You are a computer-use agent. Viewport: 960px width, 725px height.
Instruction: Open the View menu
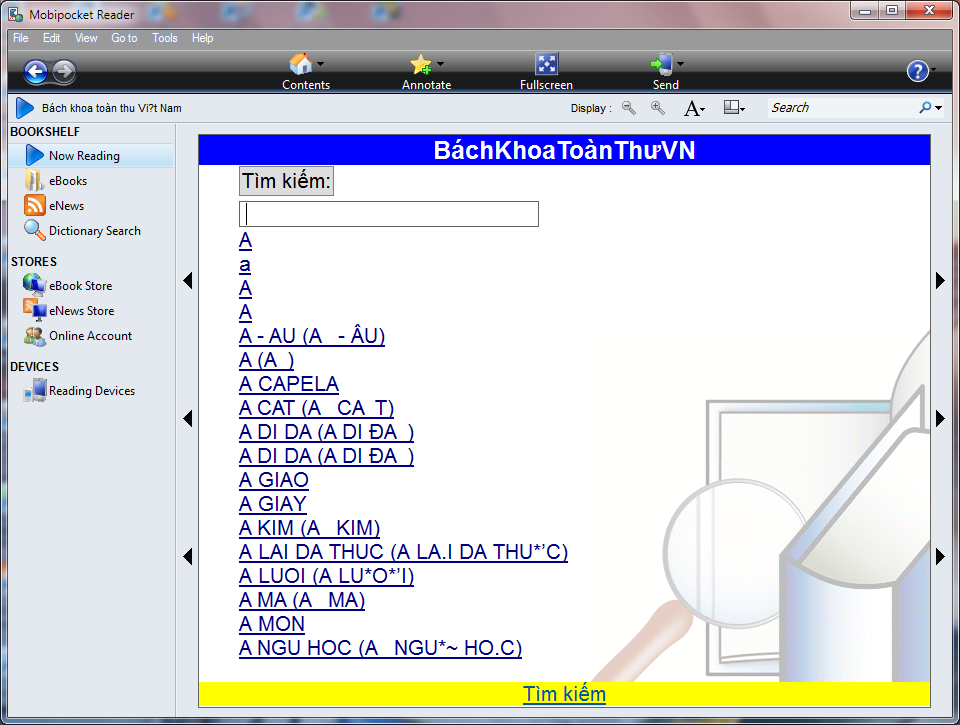pyautogui.click(x=86, y=38)
